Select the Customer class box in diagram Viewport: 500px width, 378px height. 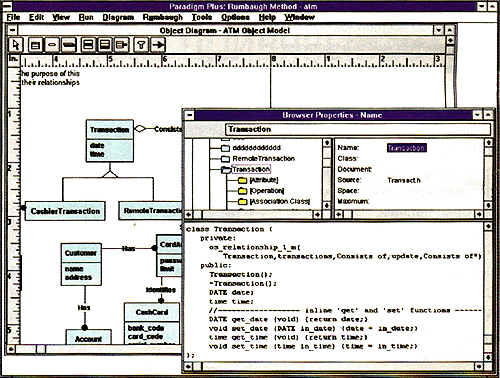[81, 264]
